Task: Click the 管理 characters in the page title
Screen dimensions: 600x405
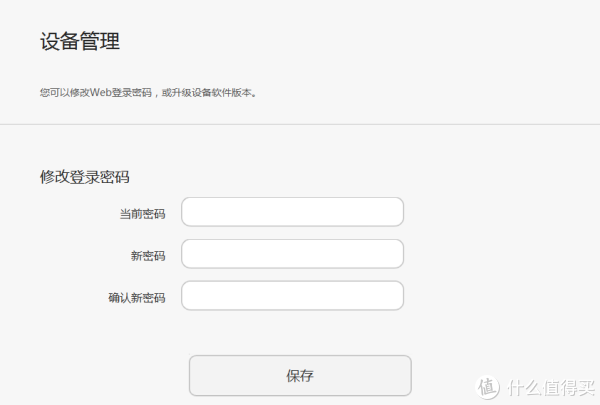Action: [x=100, y=41]
